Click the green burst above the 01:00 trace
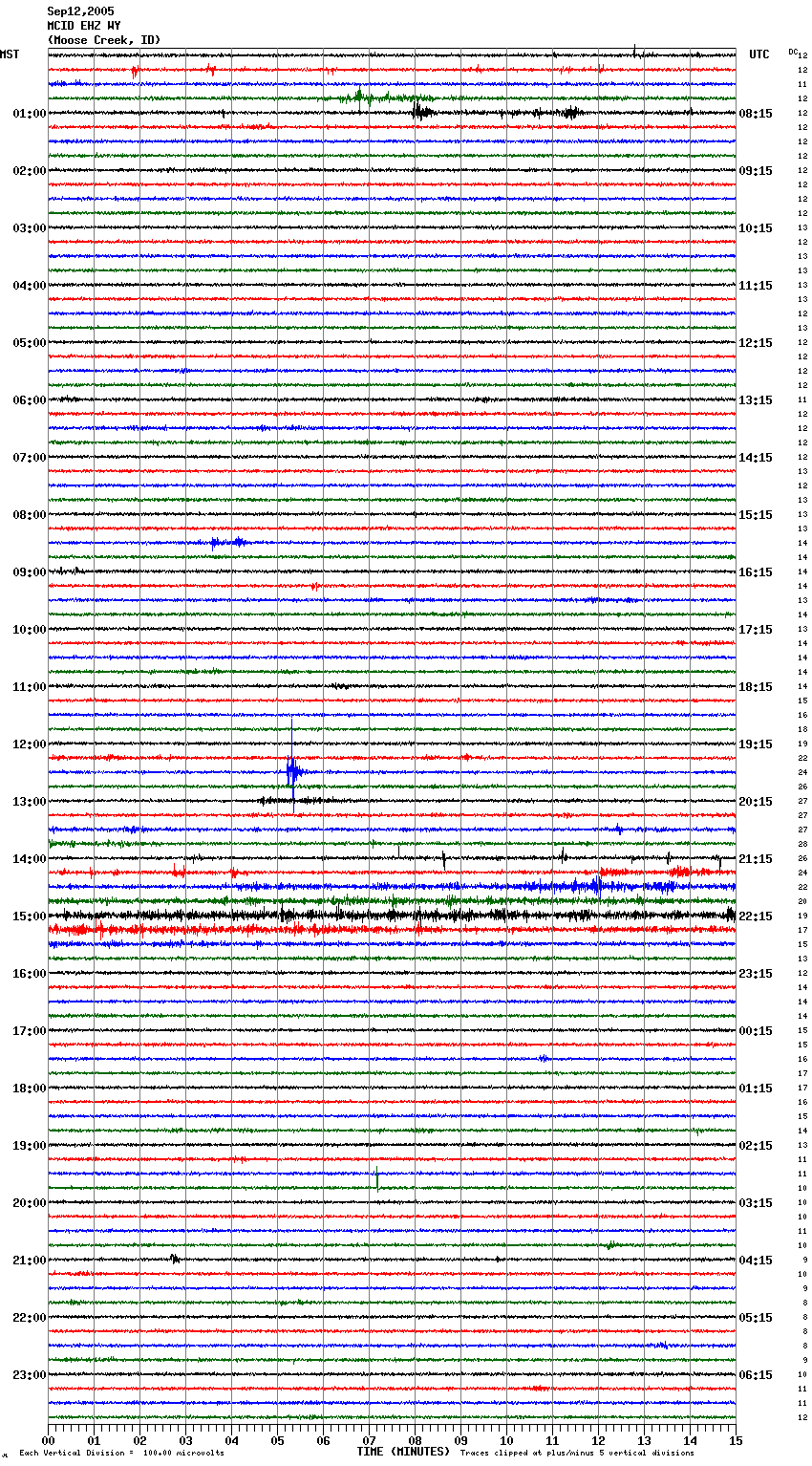 point(361,97)
